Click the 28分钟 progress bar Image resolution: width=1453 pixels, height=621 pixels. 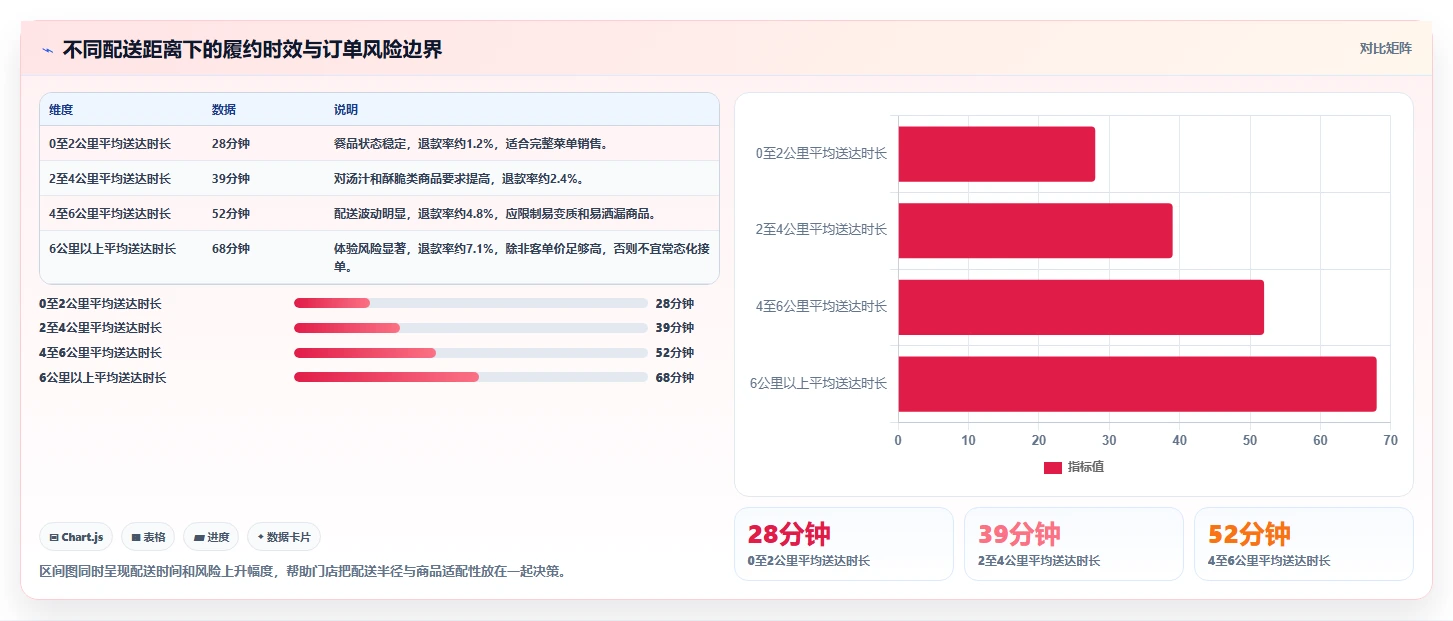tap(471, 303)
